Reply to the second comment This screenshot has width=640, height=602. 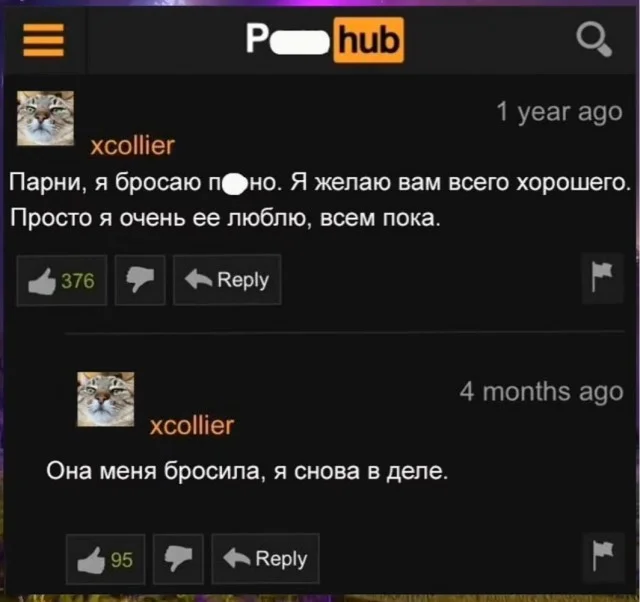[x=265, y=559]
